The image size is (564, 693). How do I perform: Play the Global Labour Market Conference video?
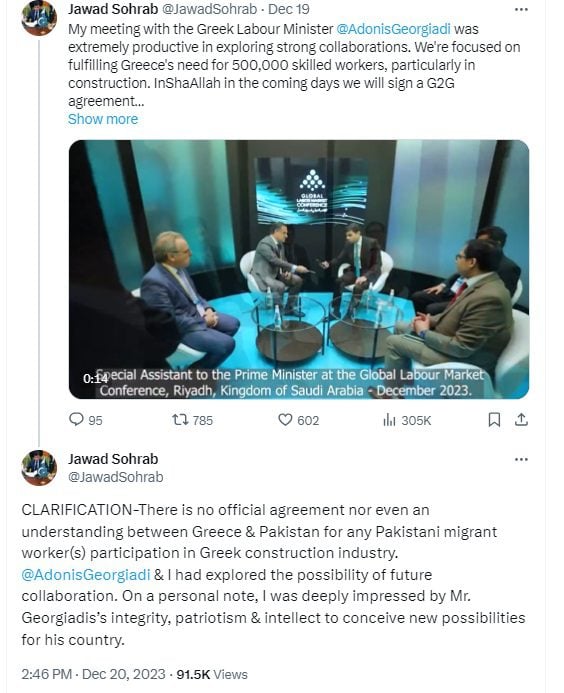(299, 269)
